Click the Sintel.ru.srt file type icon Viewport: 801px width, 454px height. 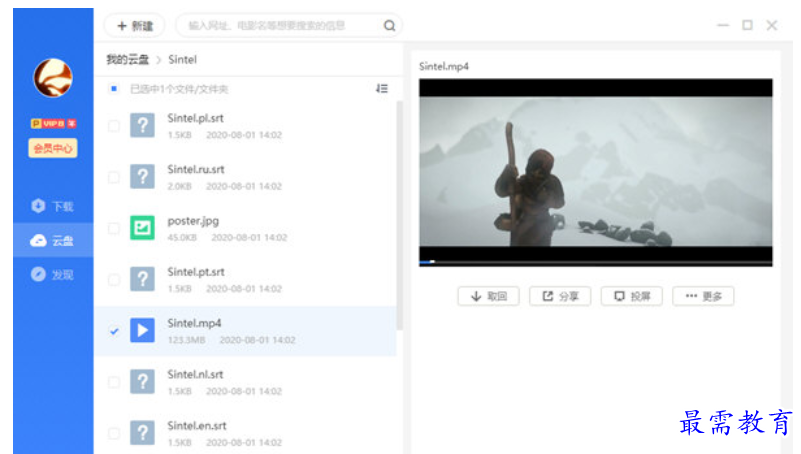point(143,177)
